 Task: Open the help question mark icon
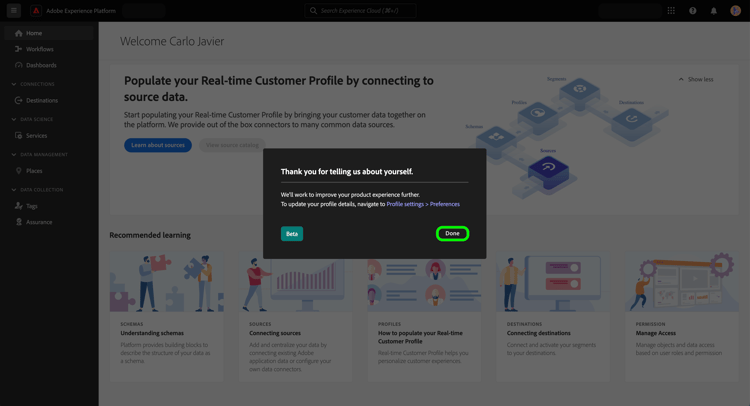tap(693, 11)
